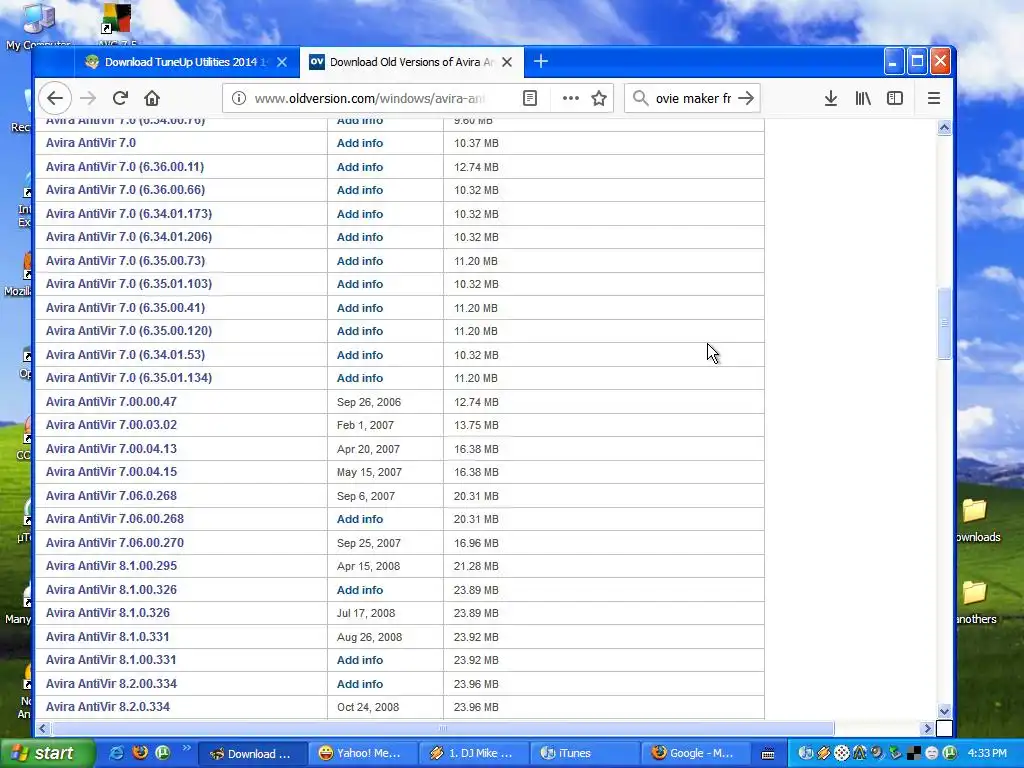Open the anothers folder on desktop
Screen dimensions: 1024x768
pyautogui.click(x=976, y=602)
